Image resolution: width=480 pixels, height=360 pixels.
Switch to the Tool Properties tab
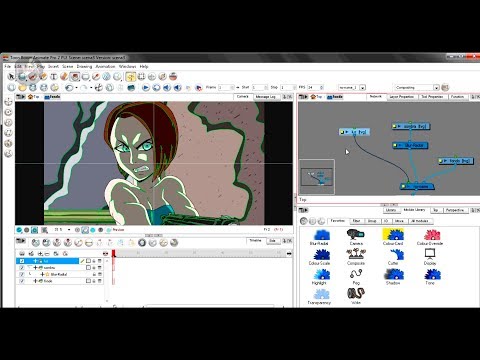pos(432,97)
